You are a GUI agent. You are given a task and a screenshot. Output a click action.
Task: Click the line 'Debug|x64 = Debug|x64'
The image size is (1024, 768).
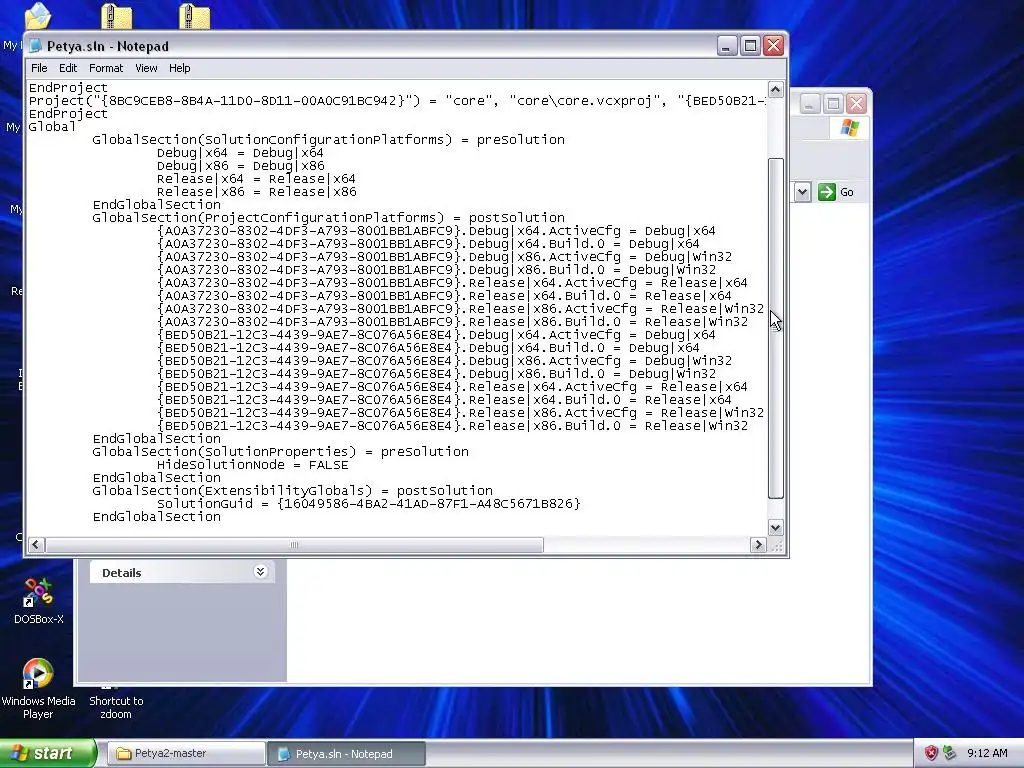(x=240, y=153)
